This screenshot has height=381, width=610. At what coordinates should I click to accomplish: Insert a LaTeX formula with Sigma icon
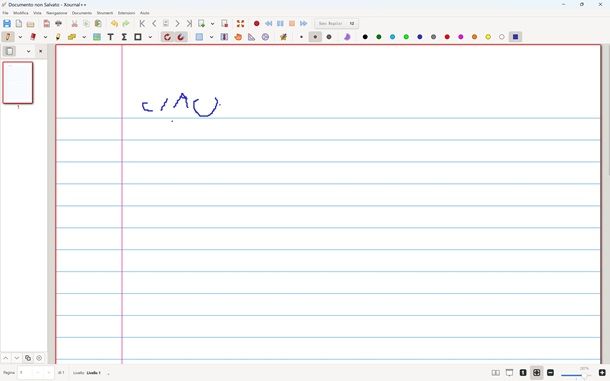coord(124,37)
